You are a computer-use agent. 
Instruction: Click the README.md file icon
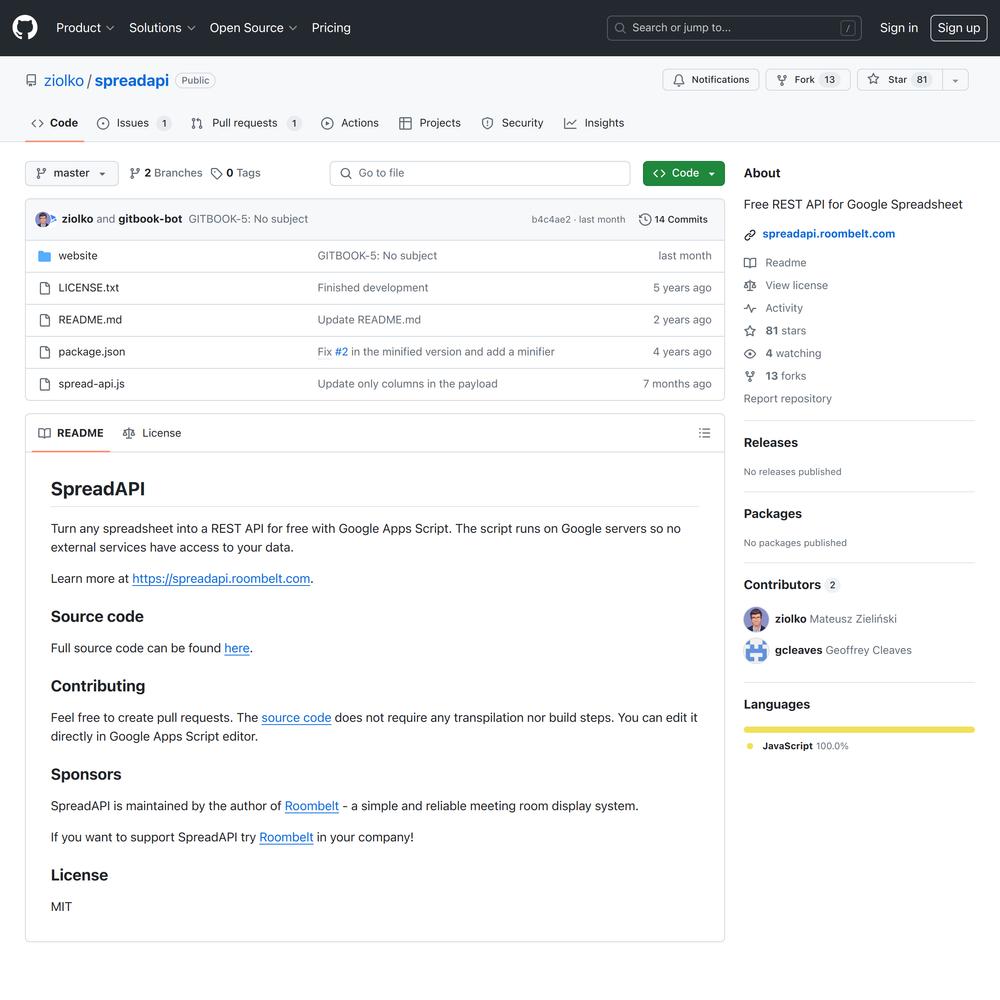point(45,320)
